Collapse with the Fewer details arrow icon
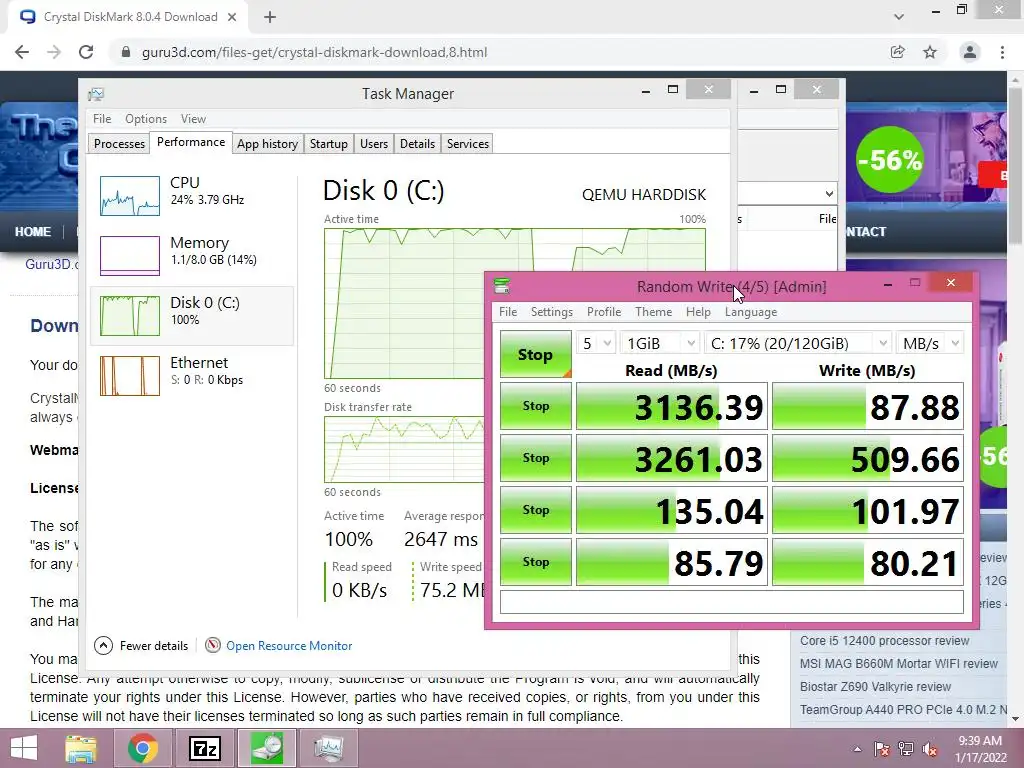This screenshot has height=768, width=1024. (103, 645)
